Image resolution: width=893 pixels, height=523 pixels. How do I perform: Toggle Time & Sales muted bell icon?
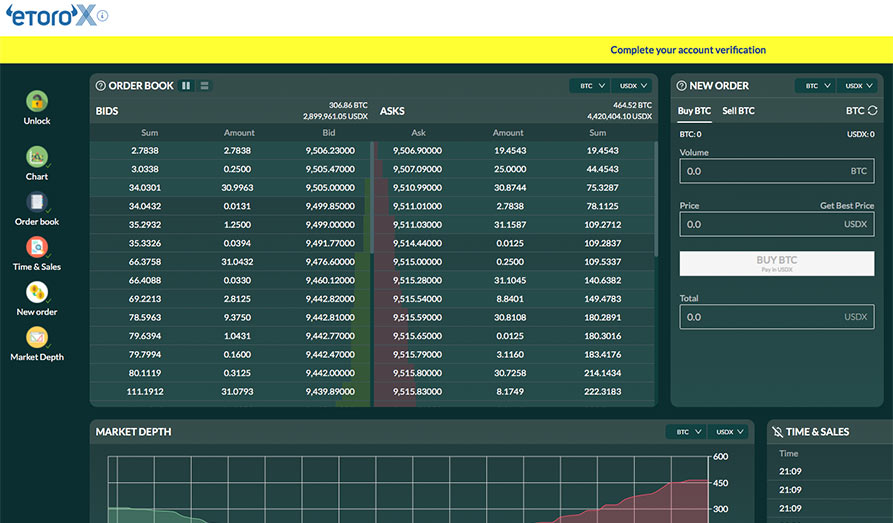coord(777,432)
